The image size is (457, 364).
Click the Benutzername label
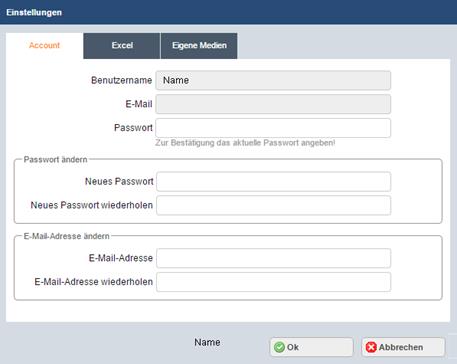[121, 80]
